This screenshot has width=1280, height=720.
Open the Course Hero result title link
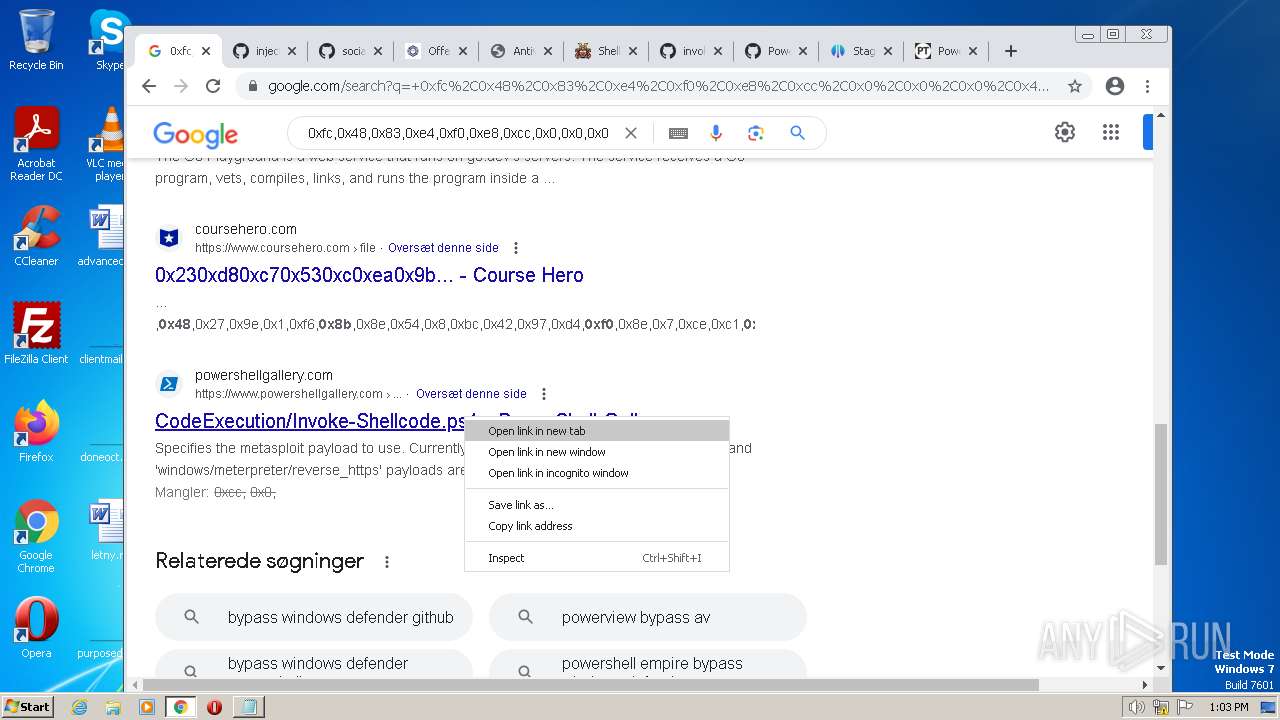[x=369, y=275]
